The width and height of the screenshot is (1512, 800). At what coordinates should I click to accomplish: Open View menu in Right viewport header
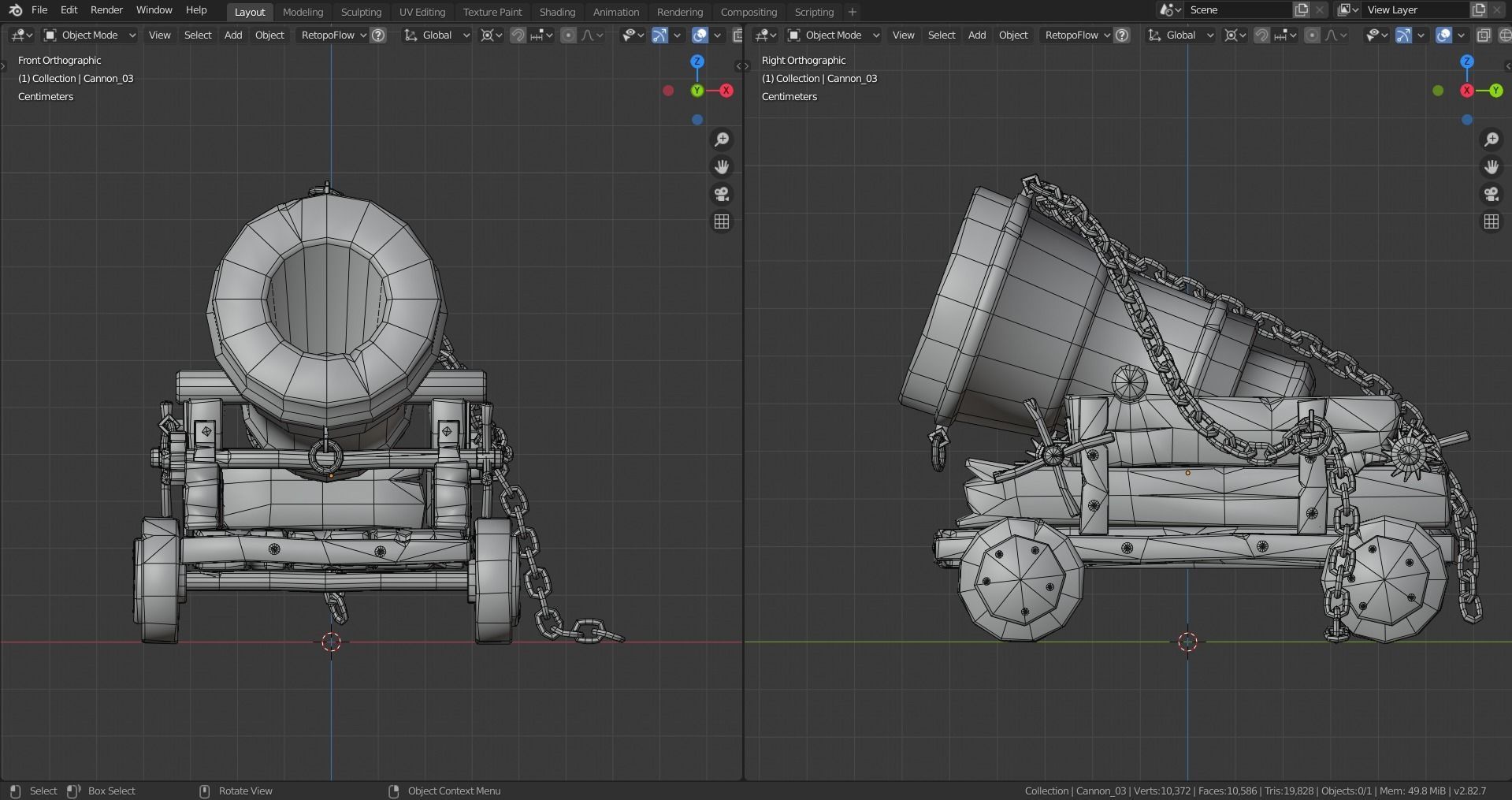pos(903,35)
